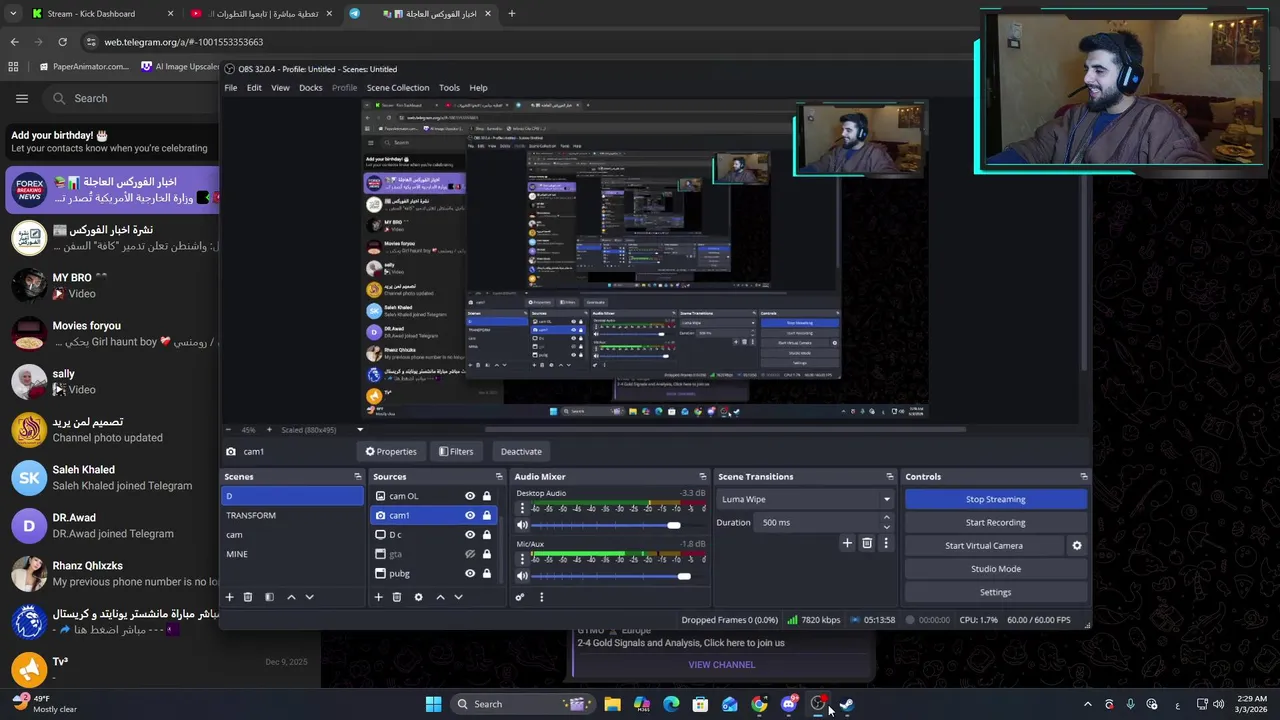Mute Desktop Audio speaker icon

[522, 525]
